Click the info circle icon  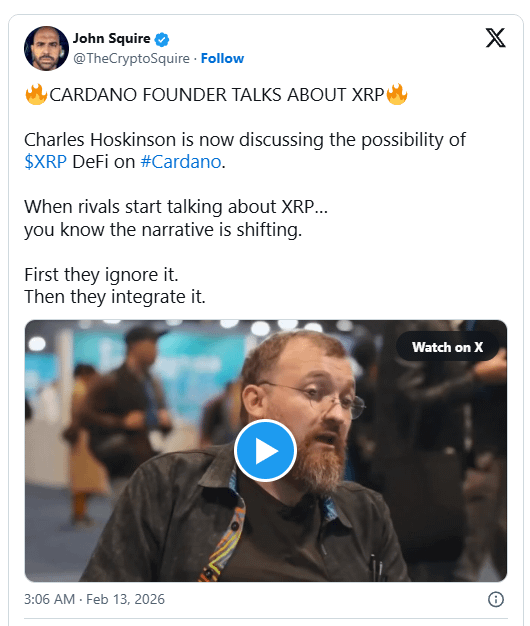click(x=496, y=599)
